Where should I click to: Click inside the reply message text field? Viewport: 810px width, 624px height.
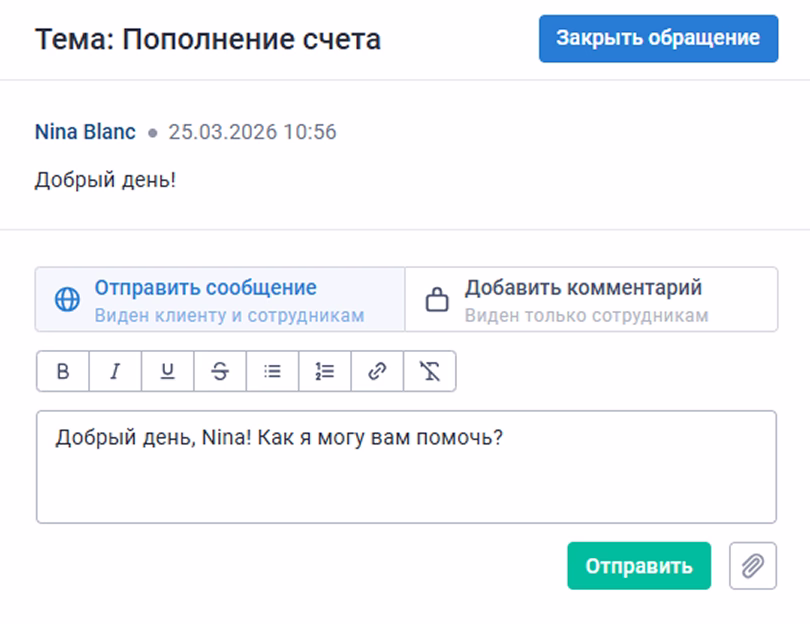point(406,480)
